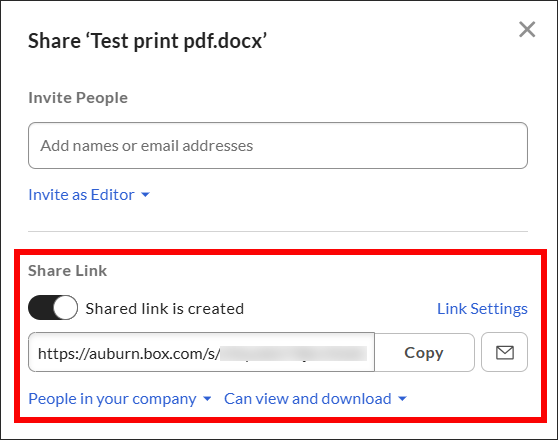The width and height of the screenshot is (558, 440).
Task: Expand the People in your company menu
Action: click(x=120, y=399)
